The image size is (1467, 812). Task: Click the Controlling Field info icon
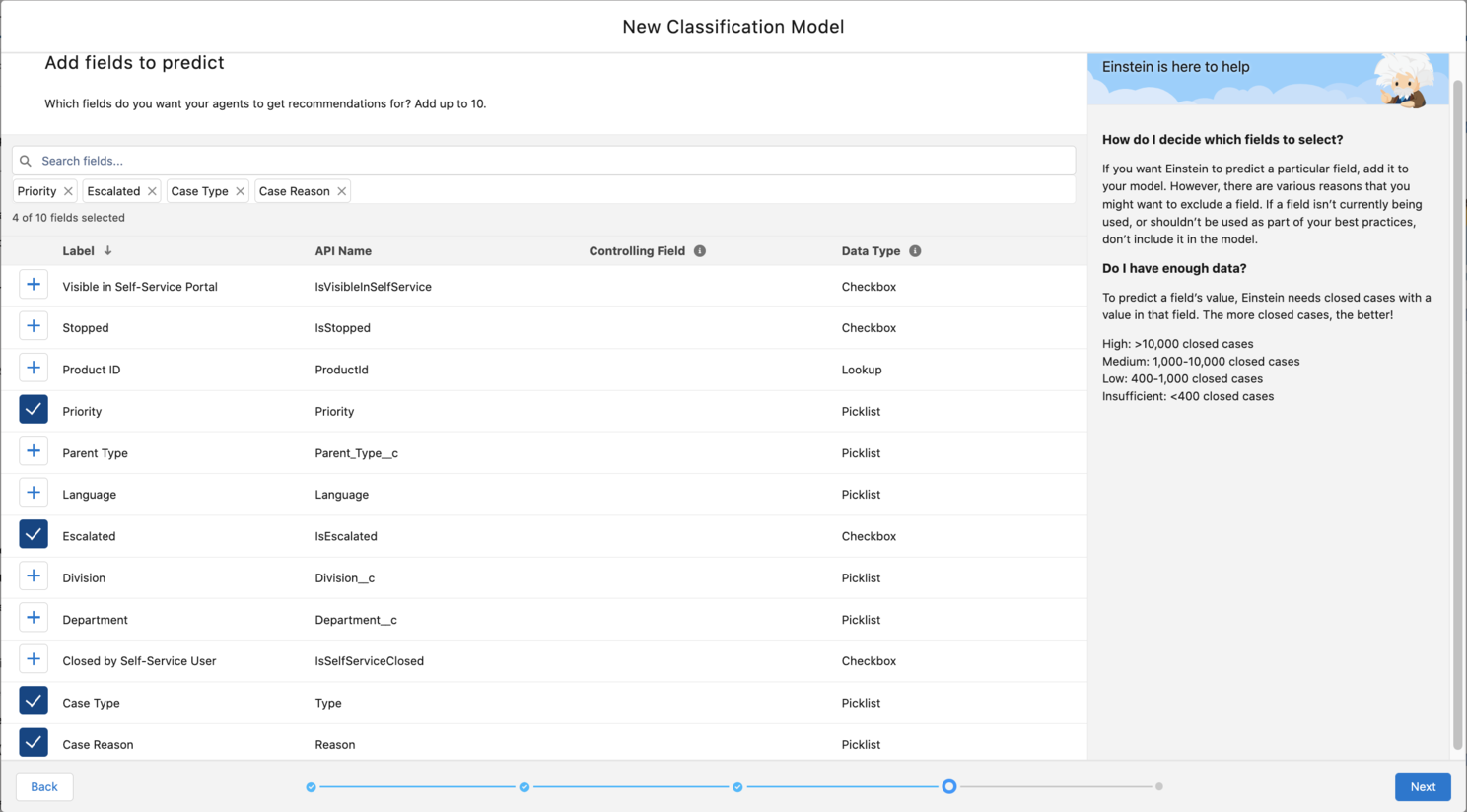(700, 251)
